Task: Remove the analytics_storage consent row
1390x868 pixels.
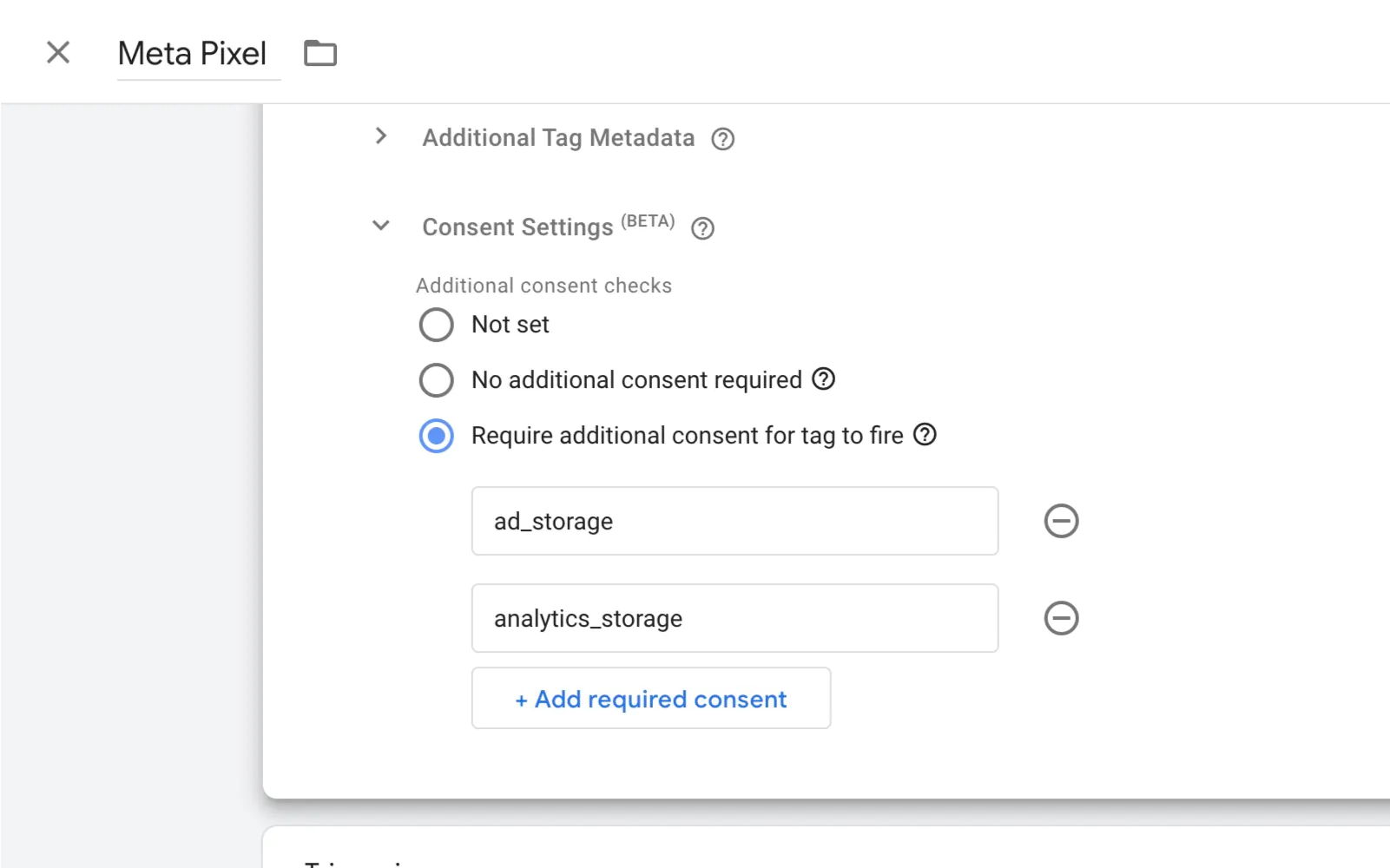Action: 1061,618
